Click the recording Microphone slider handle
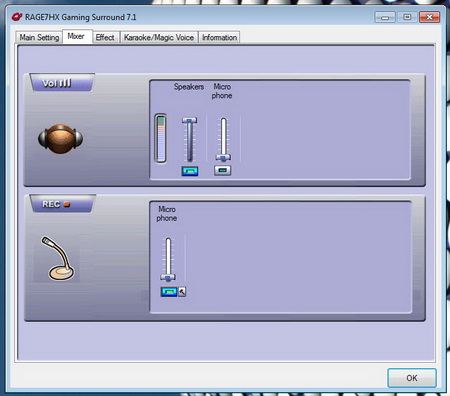 (x=168, y=277)
